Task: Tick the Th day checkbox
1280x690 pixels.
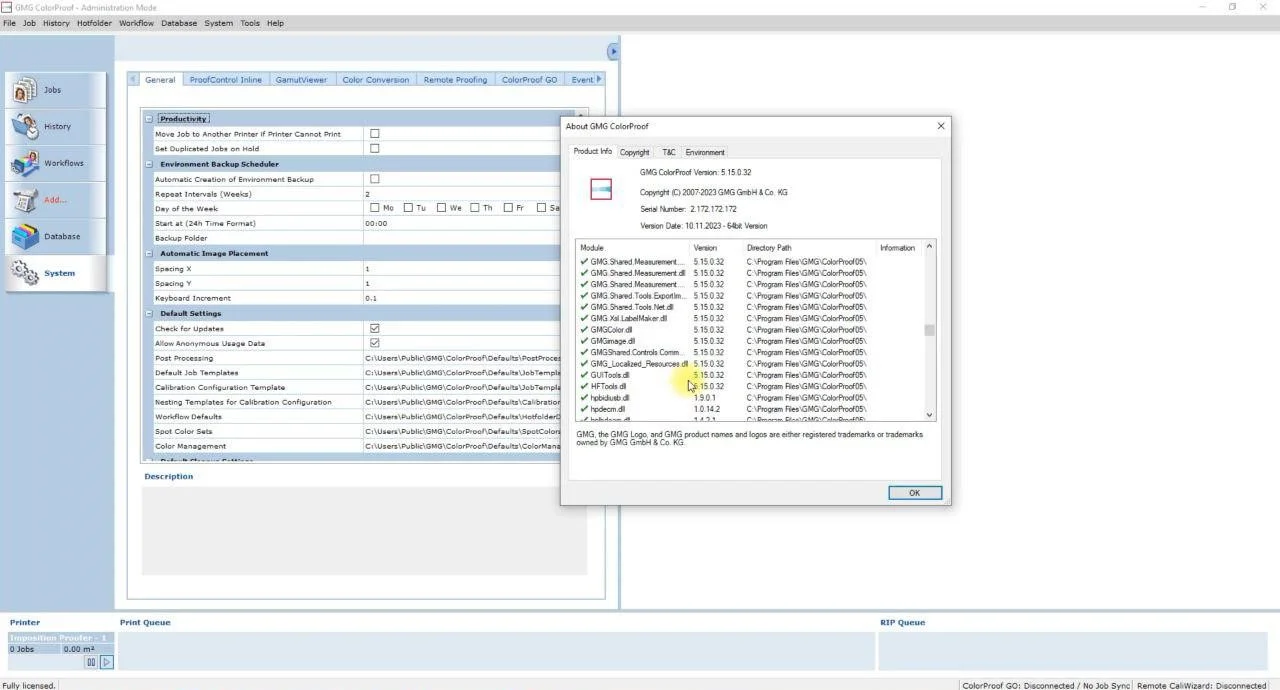Action: [475, 208]
